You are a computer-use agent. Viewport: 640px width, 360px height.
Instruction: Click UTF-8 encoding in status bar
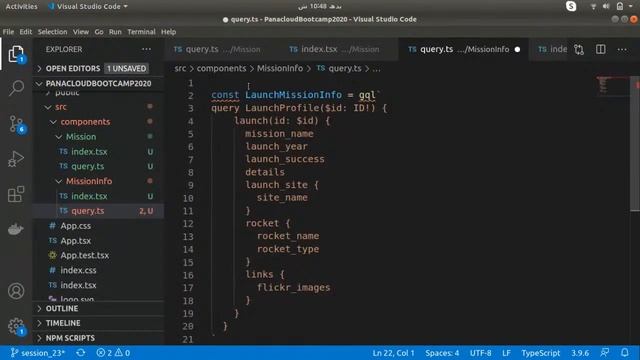pos(480,353)
